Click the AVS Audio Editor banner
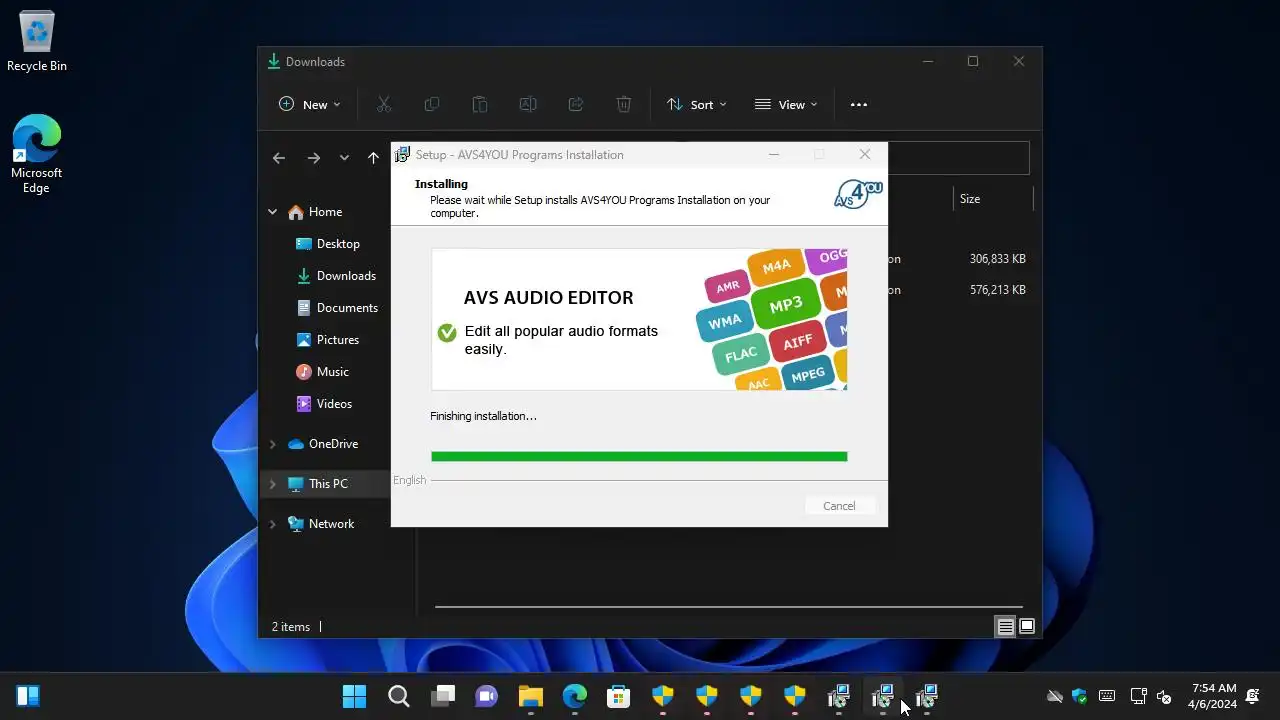The width and height of the screenshot is (1280, 720). point(639,319)
